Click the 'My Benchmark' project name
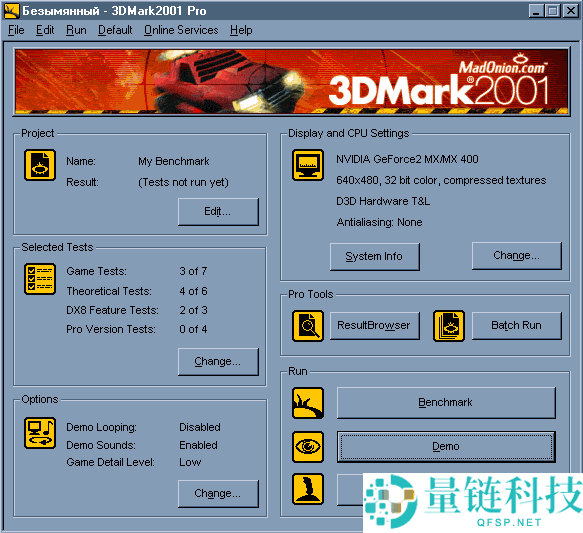 (x=174, y=161)
